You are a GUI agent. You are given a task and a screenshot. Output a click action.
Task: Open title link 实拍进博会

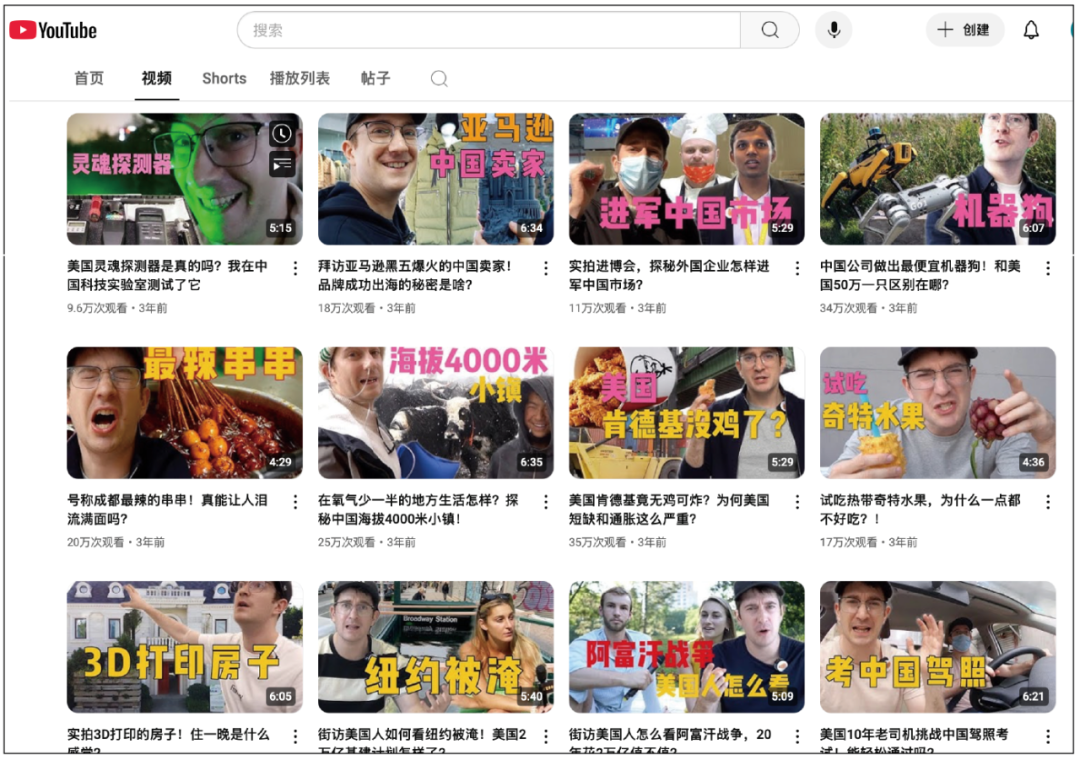pos(669,276)
